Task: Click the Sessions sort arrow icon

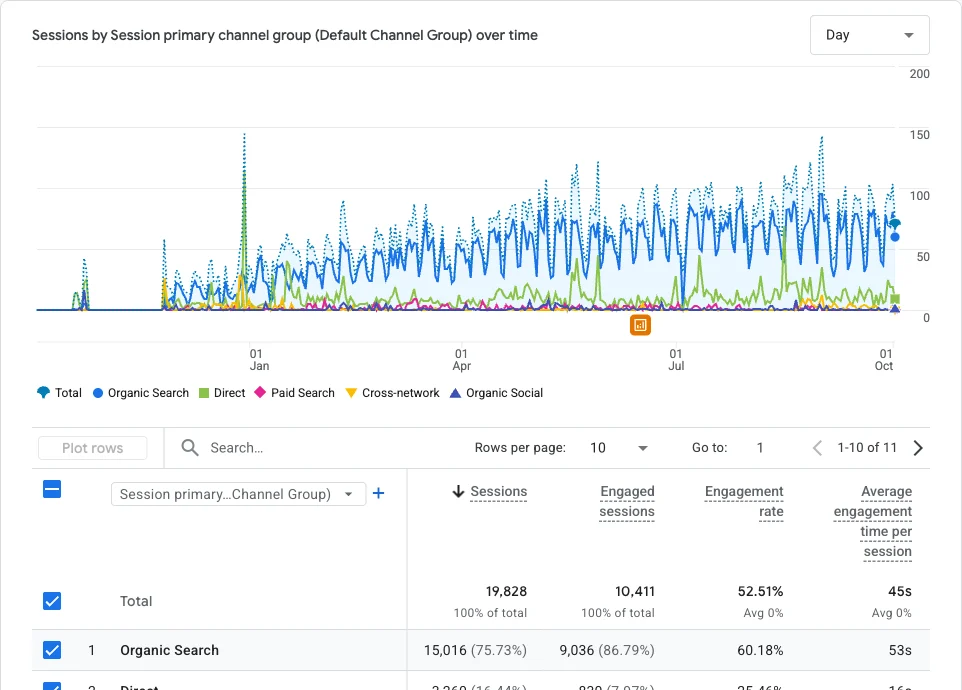Action: pos(458,491)
